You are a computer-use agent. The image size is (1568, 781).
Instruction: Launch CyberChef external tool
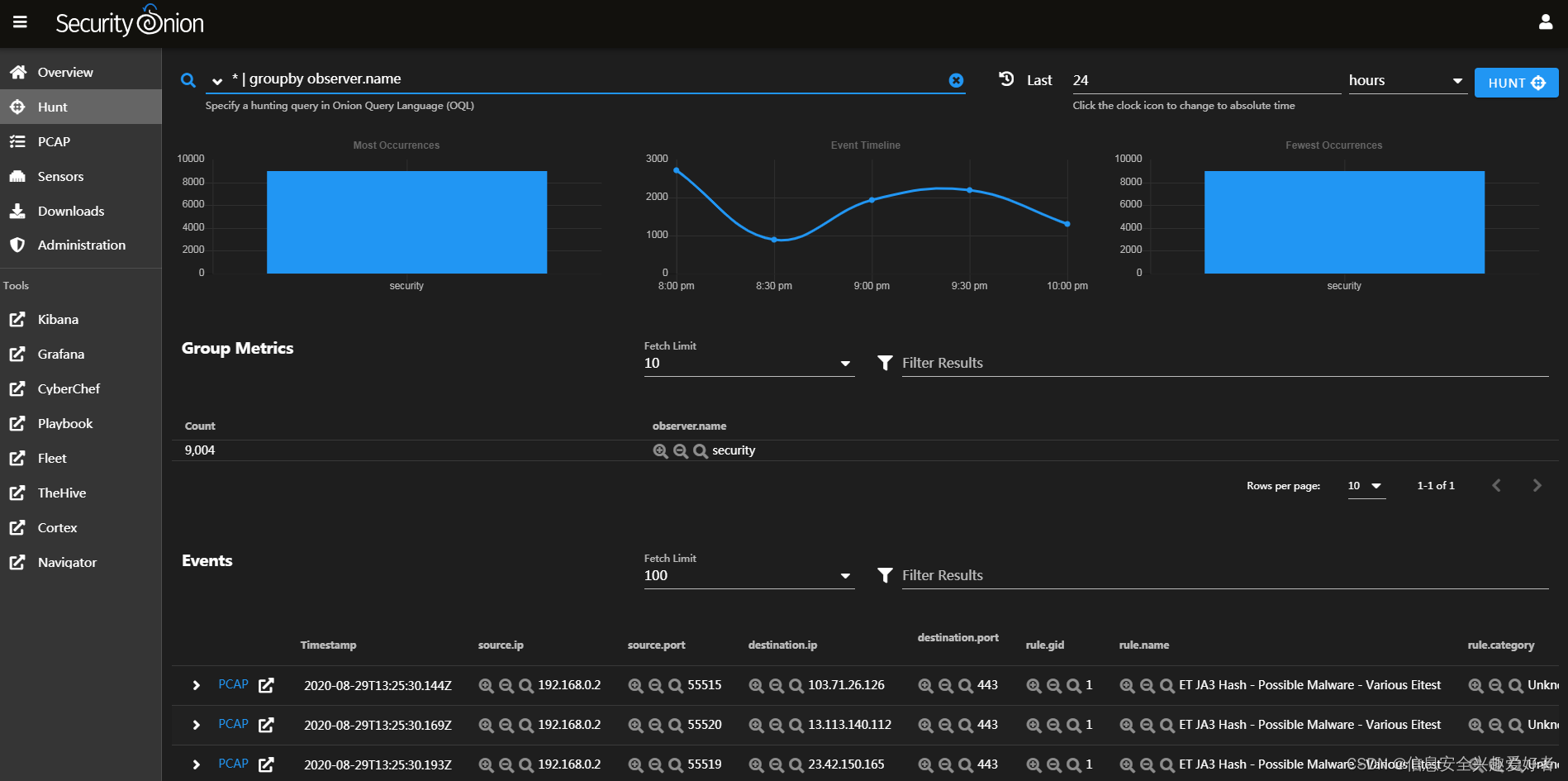click(x=80, y=388)
